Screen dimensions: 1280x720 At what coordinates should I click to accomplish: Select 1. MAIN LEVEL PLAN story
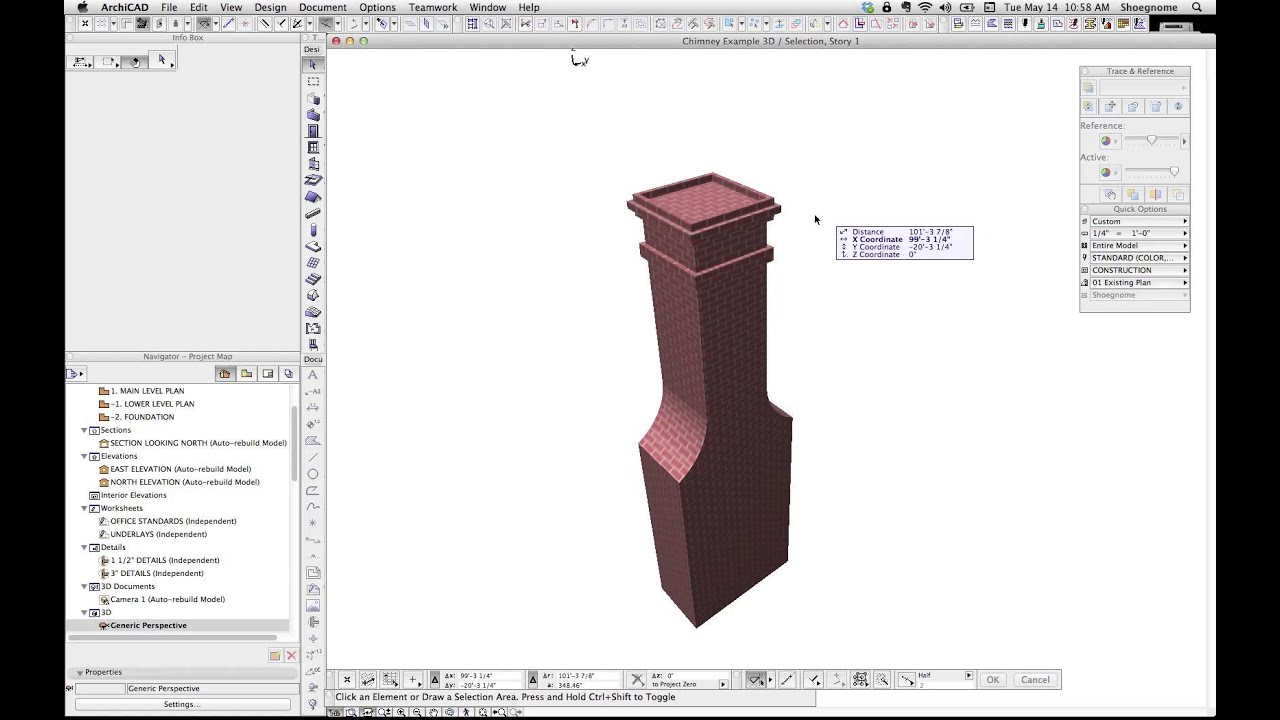coord(147,391)
